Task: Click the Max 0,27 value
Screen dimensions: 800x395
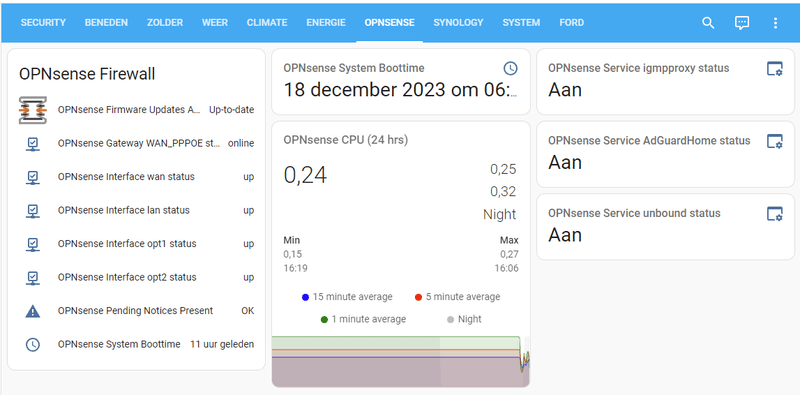Action: pyautogui.click(x=509, y=254)
